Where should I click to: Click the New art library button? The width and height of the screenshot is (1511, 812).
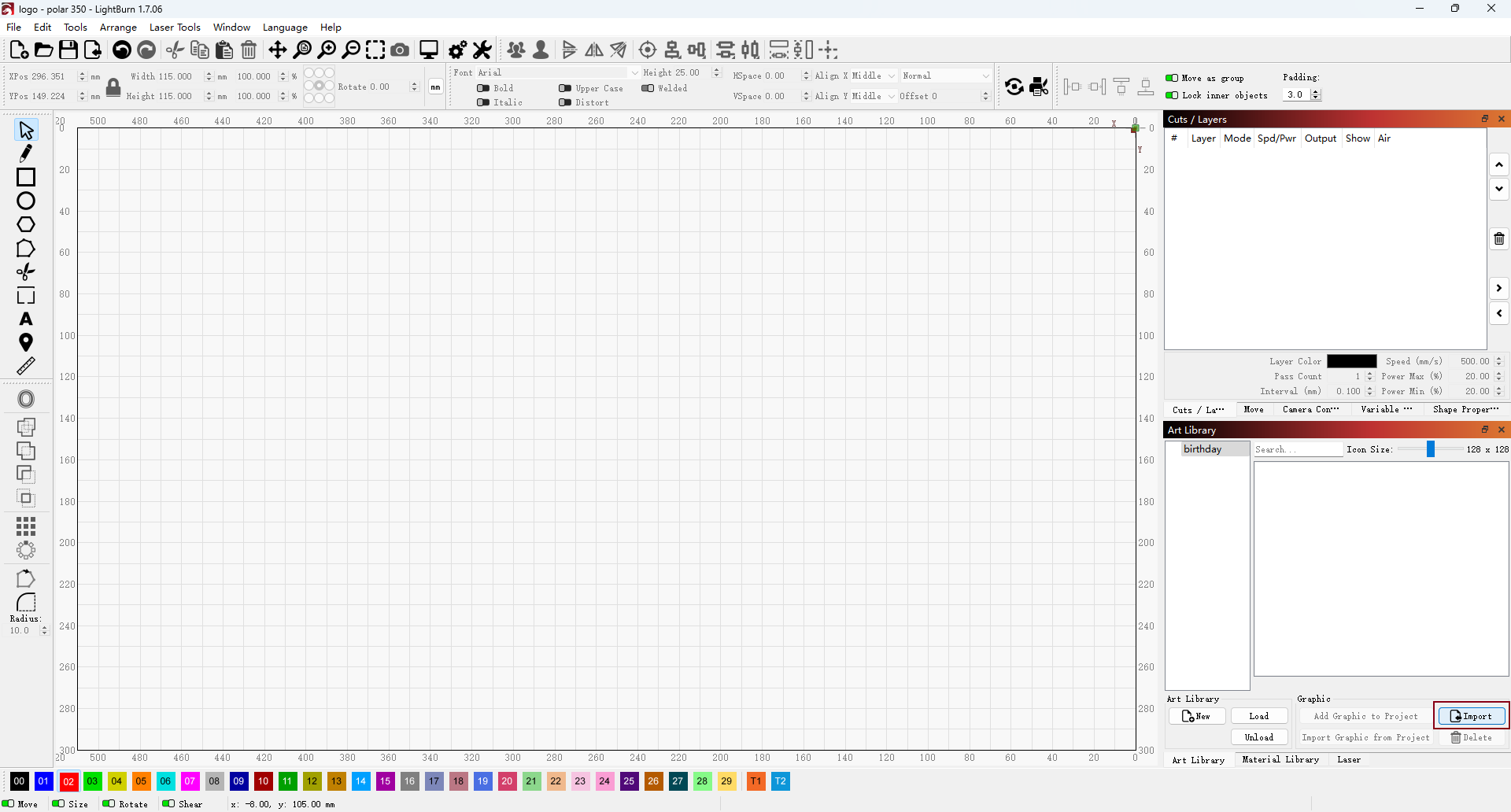(x=1197, y=716)
